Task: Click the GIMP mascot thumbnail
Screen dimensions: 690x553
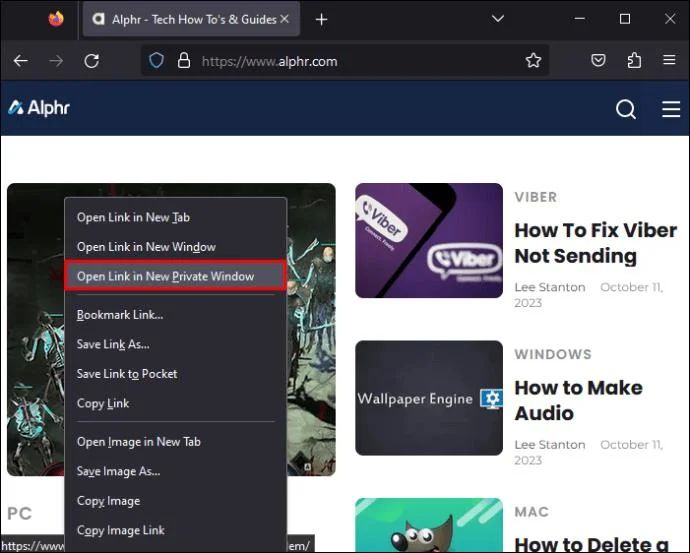Action: [429, 525]
